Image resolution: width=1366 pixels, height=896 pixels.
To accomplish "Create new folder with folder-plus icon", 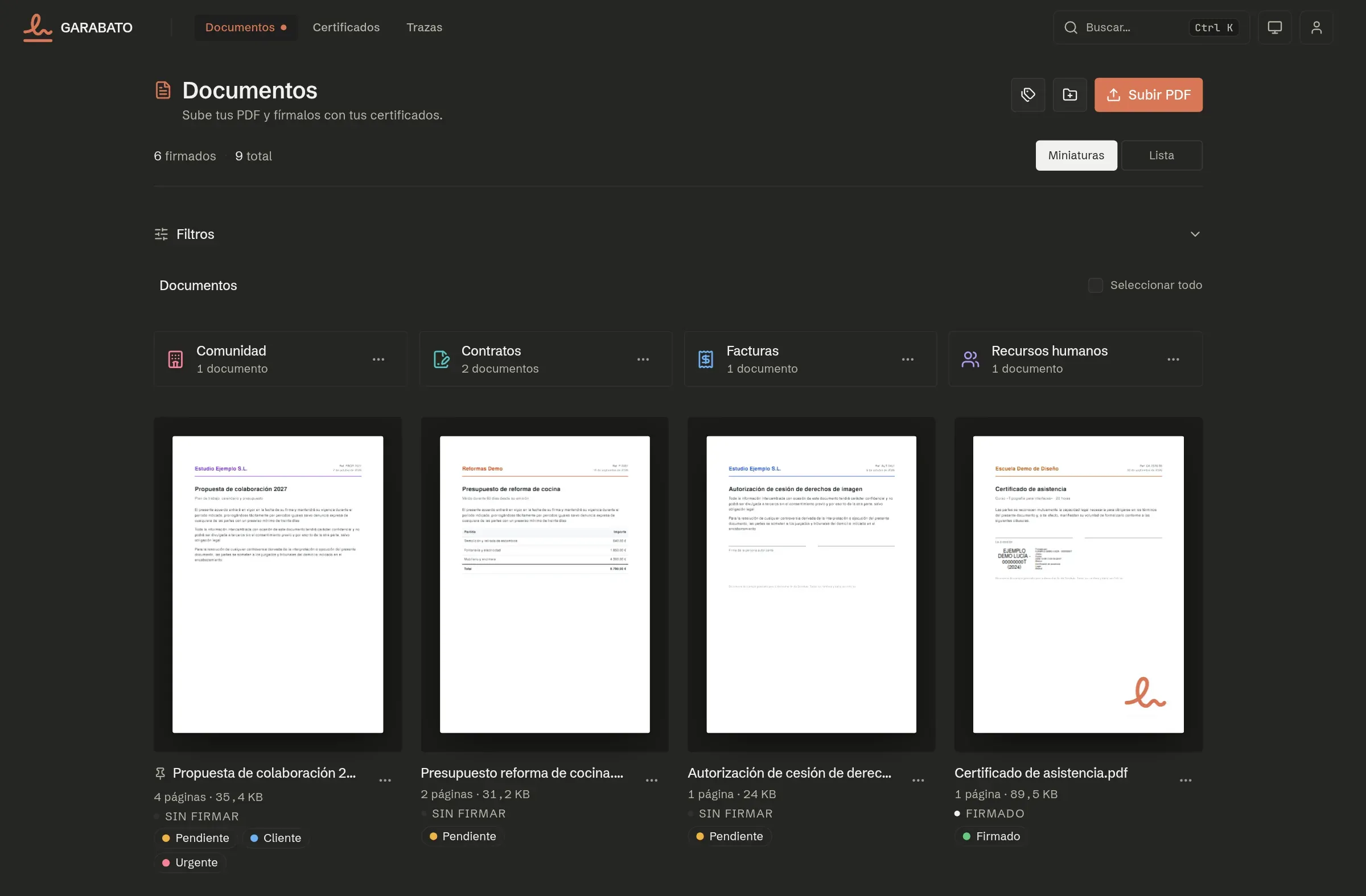I will [1070, 94].
